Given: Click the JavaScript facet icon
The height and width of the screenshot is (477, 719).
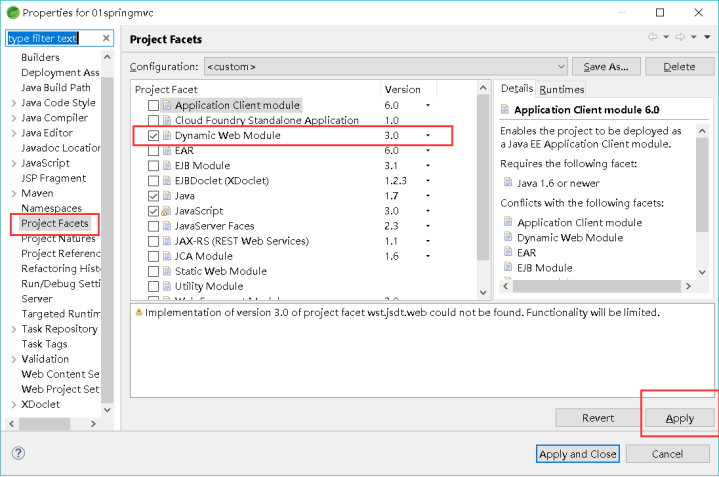Looking at the screenshot, I should coord(167,211).
